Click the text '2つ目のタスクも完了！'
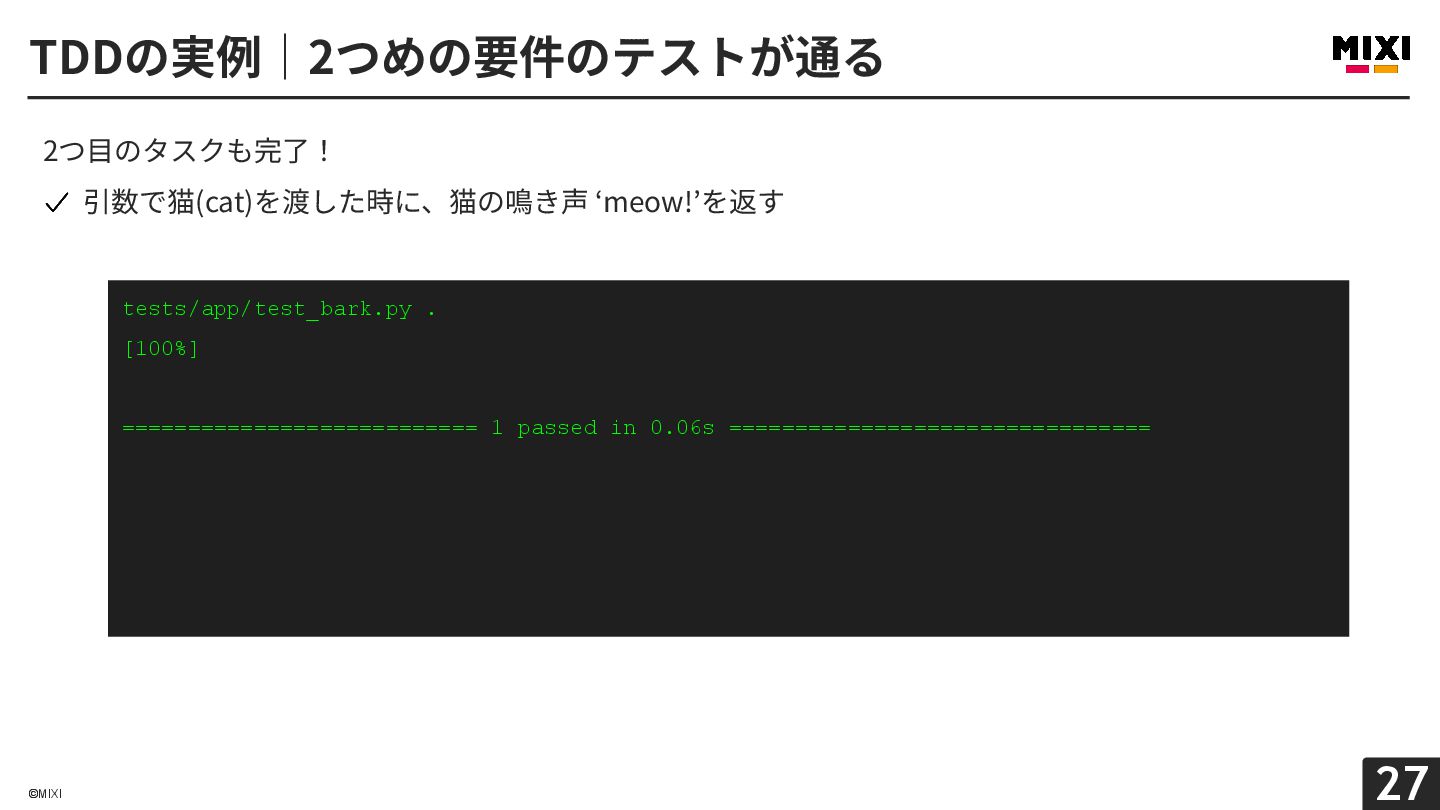 pyautogui.click(x=187, y=151)
